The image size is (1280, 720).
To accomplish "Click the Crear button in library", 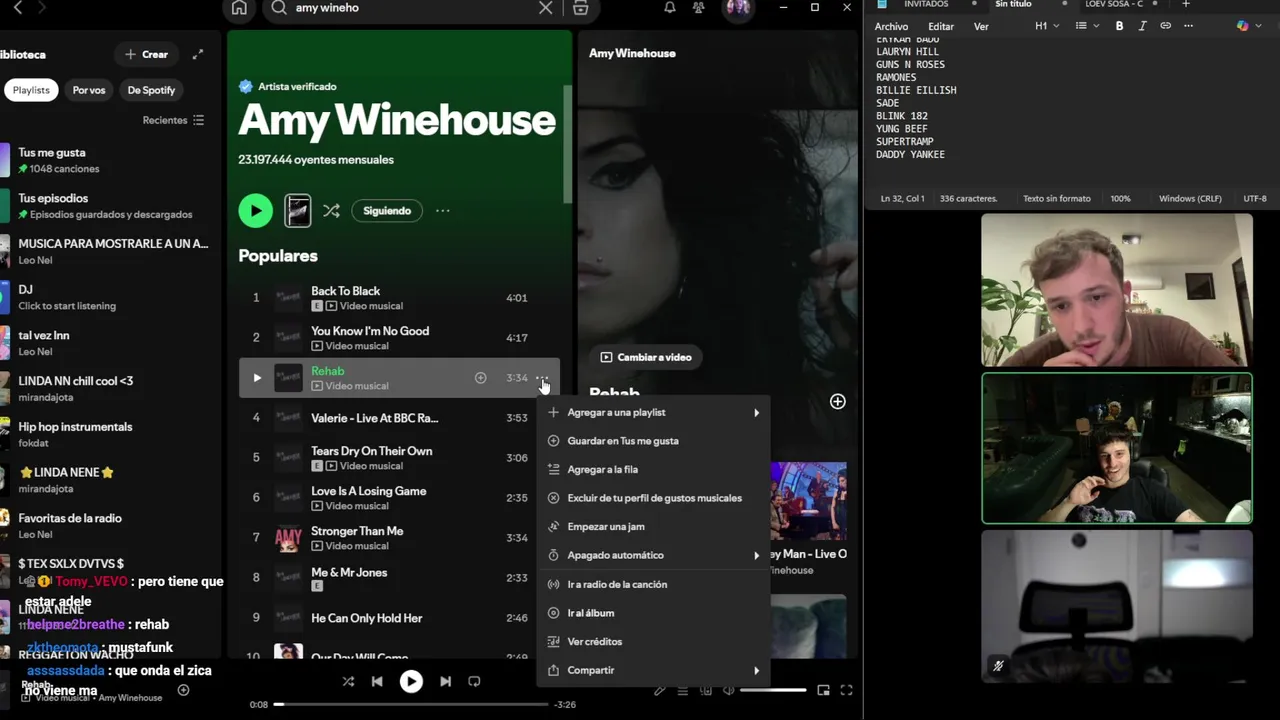I will (x=146, y=54).
